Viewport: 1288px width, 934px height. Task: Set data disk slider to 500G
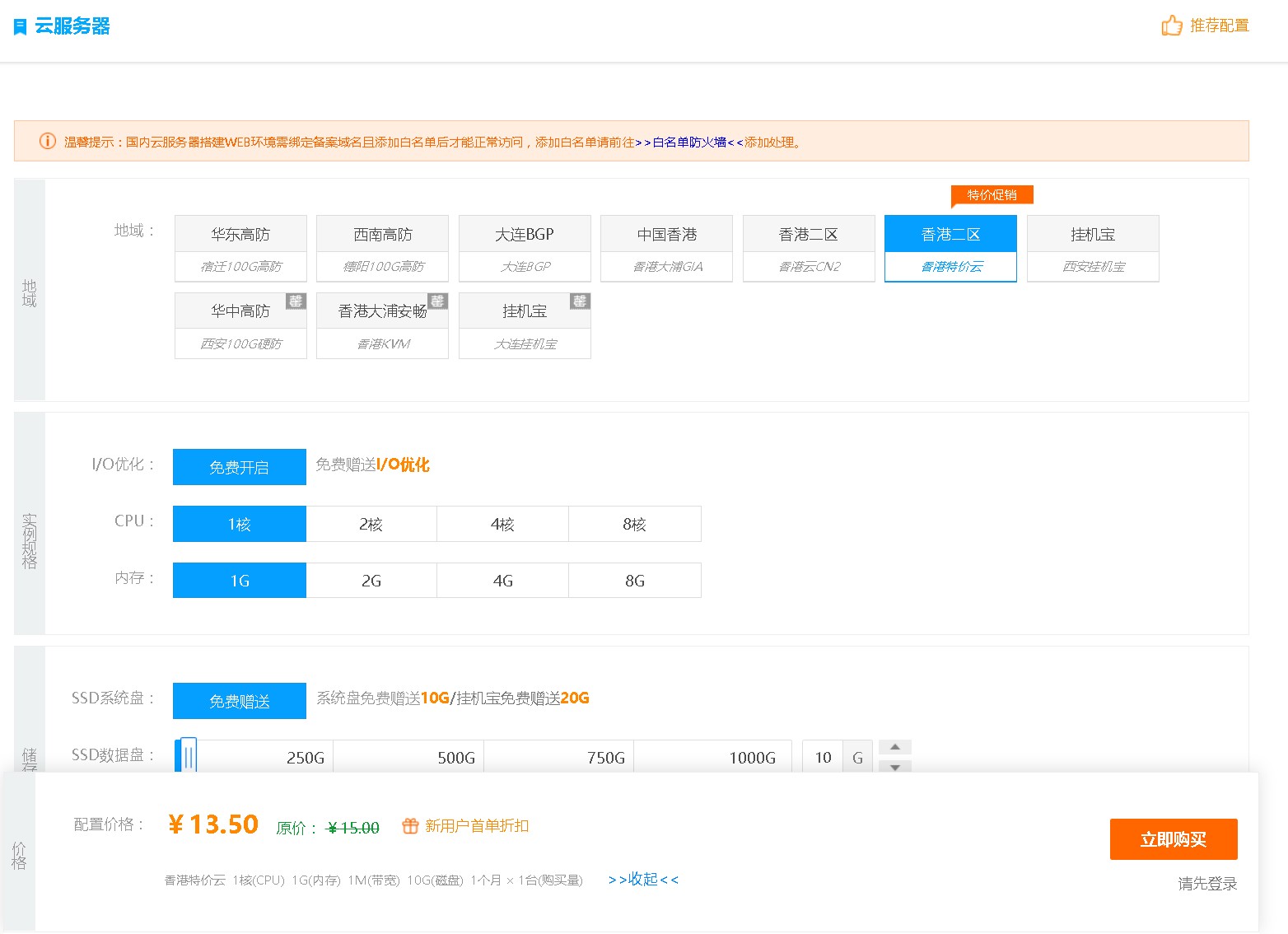pos(456,758)
